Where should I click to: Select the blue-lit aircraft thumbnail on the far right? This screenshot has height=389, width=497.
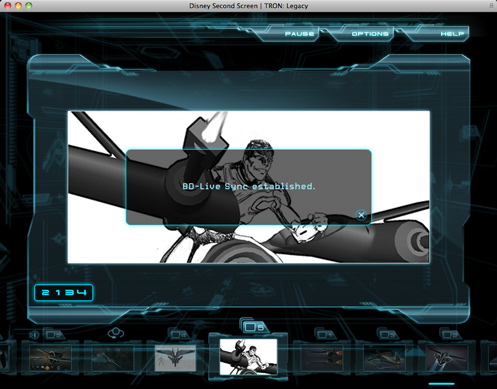pos(446,358)
